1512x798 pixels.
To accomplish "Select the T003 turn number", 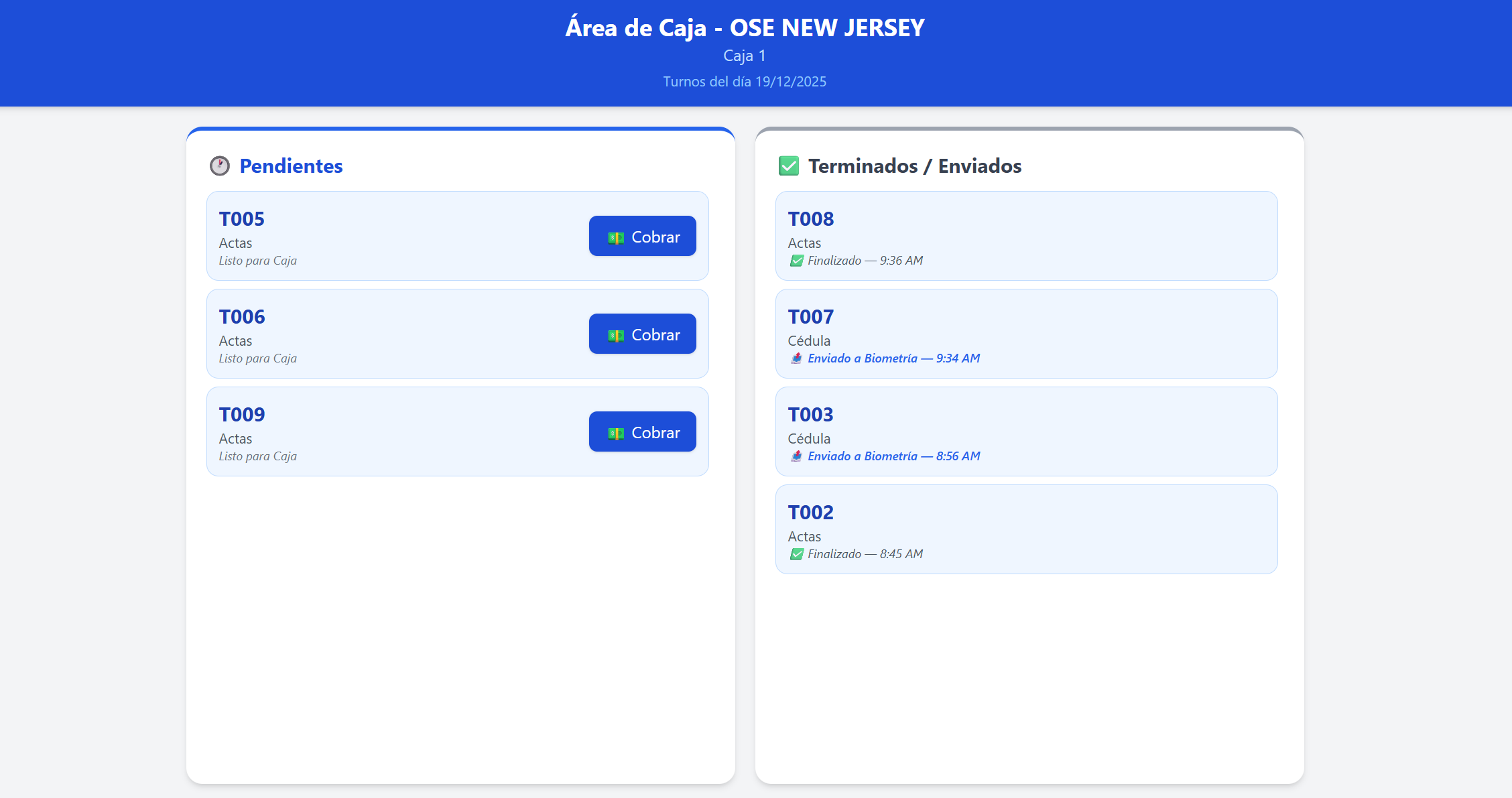I will pos(811,415).
